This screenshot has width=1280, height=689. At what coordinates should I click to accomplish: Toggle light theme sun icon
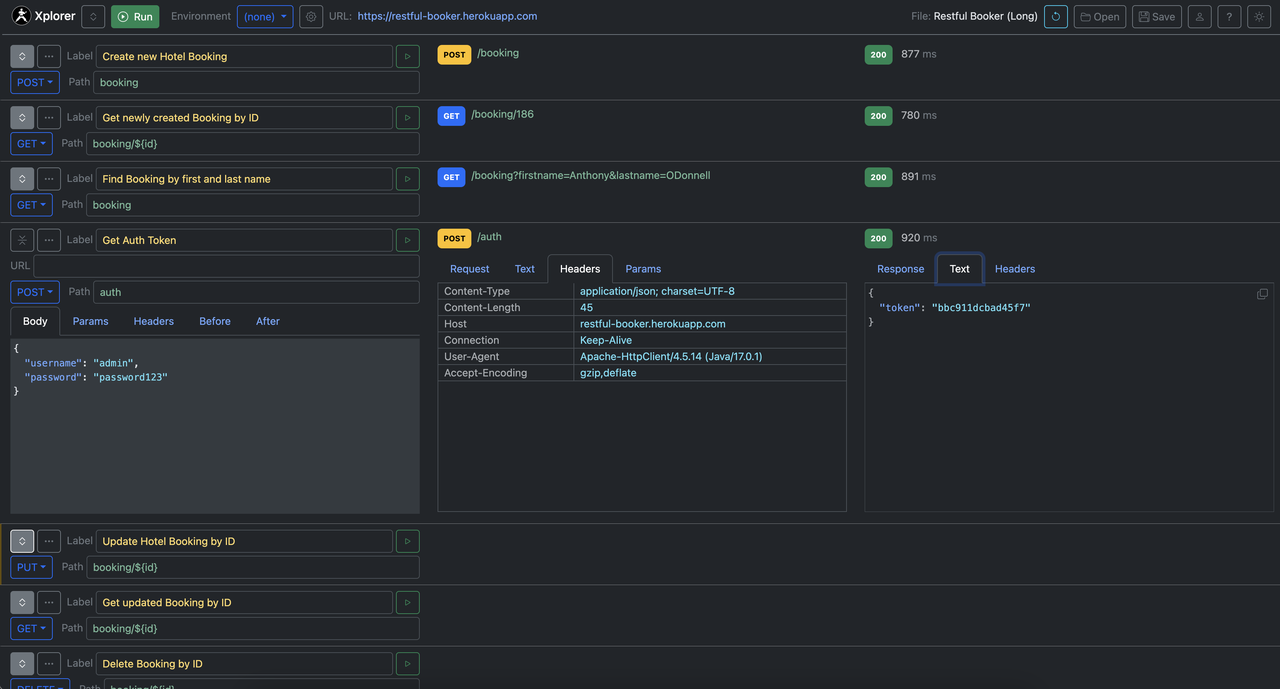(1259, 16)
